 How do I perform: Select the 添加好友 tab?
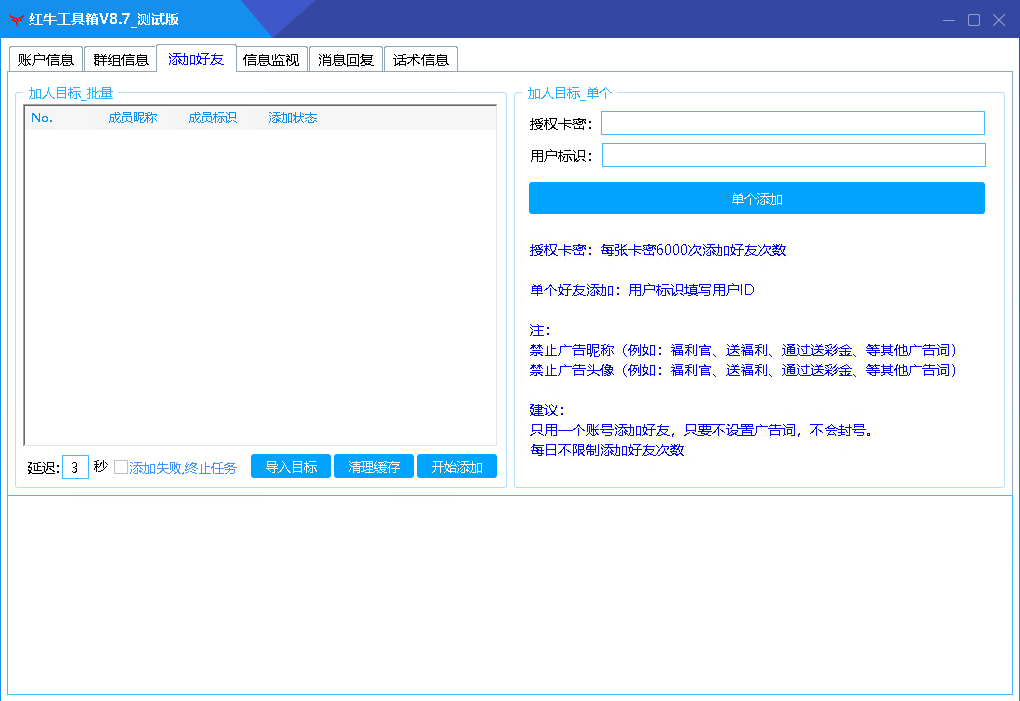pyautogui.click(x=196, y=59)
